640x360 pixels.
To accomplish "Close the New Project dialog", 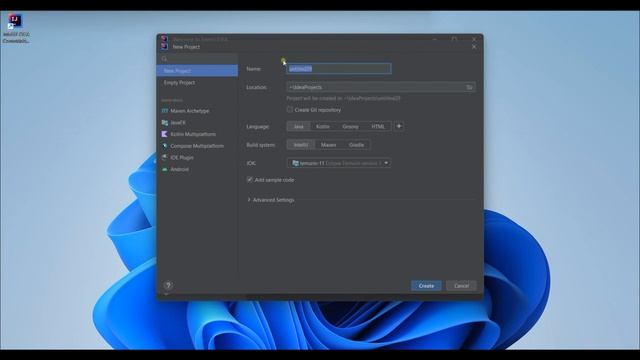I will click(474, 47).
